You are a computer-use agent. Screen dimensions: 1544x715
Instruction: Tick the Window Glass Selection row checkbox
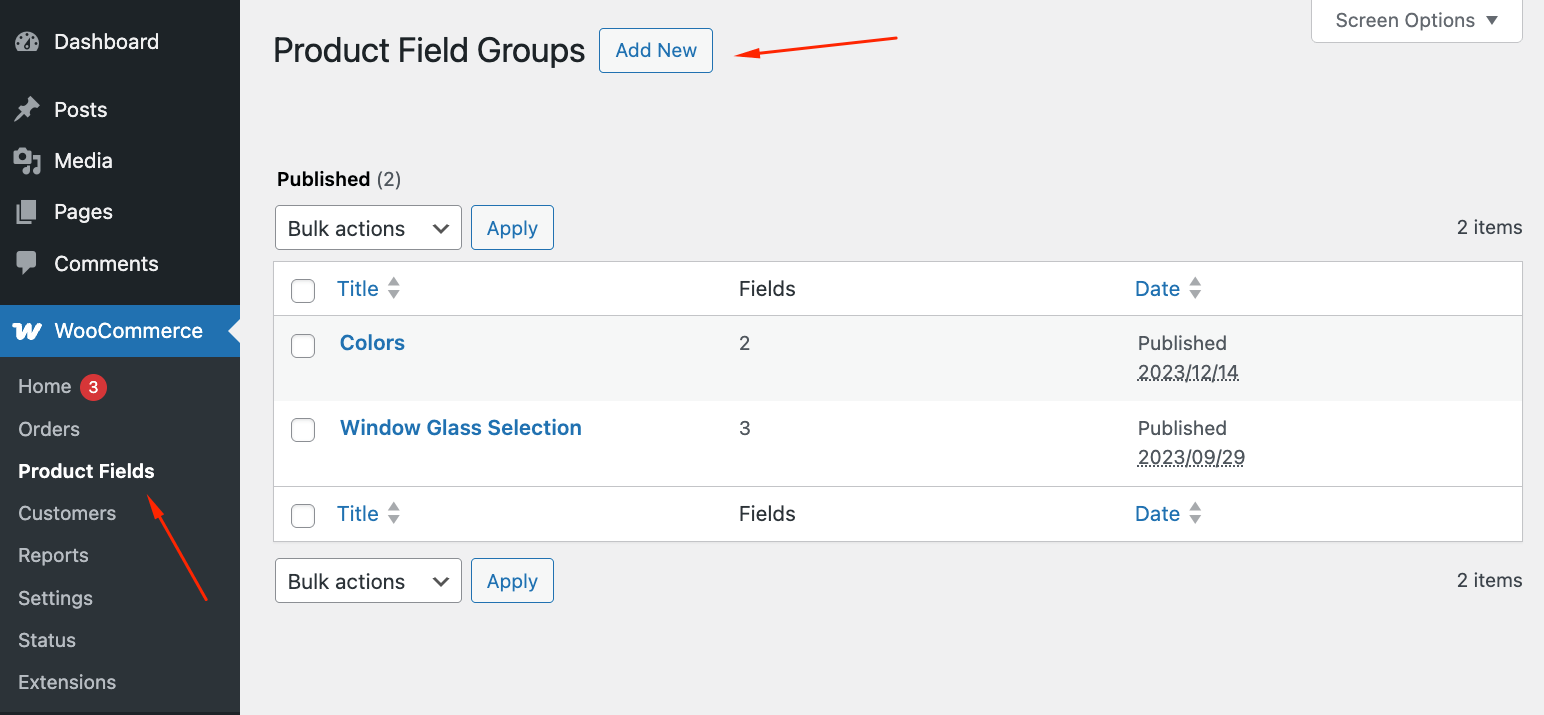tap(303, 430)
